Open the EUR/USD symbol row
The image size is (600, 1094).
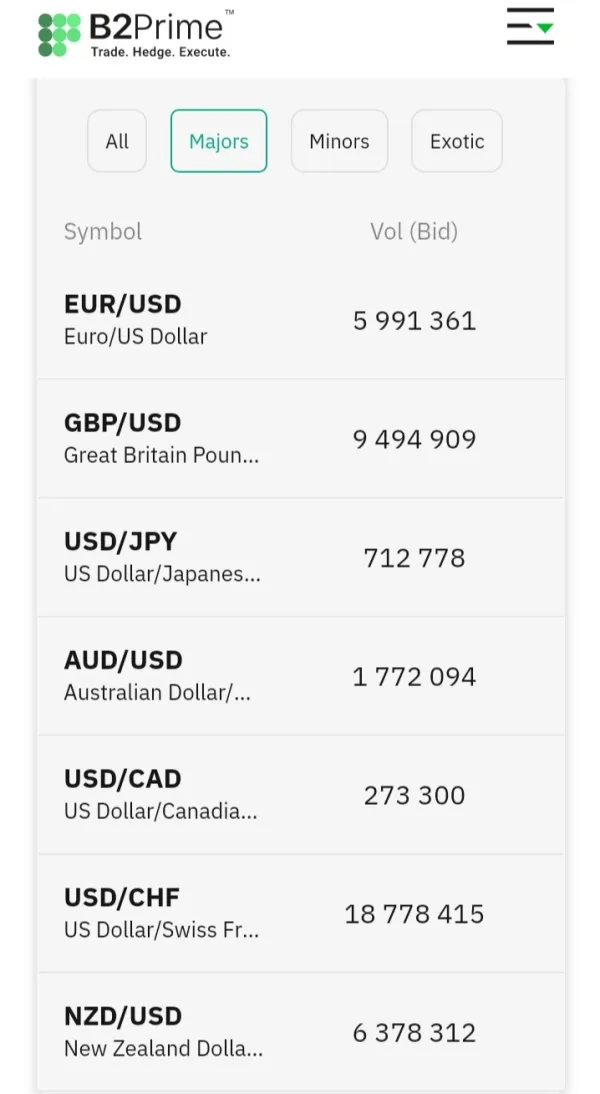(135, 320)
